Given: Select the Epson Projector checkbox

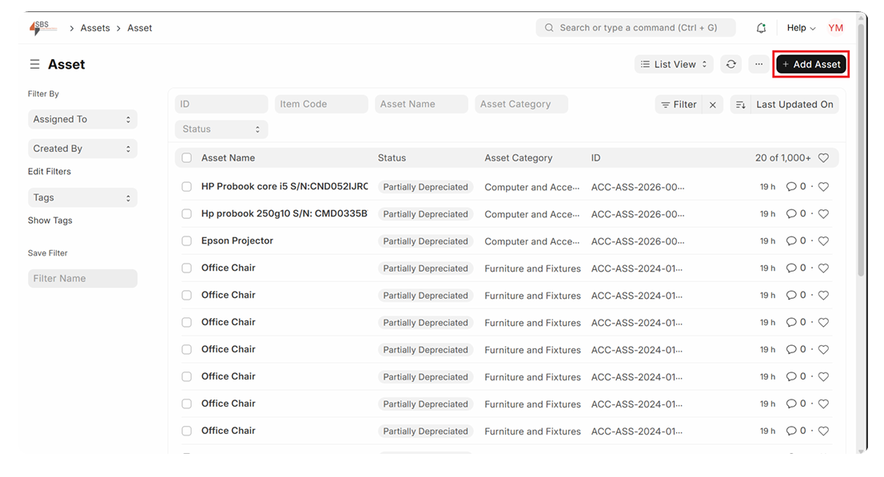Looking at the screenshot, I should (x=187, y=241).
